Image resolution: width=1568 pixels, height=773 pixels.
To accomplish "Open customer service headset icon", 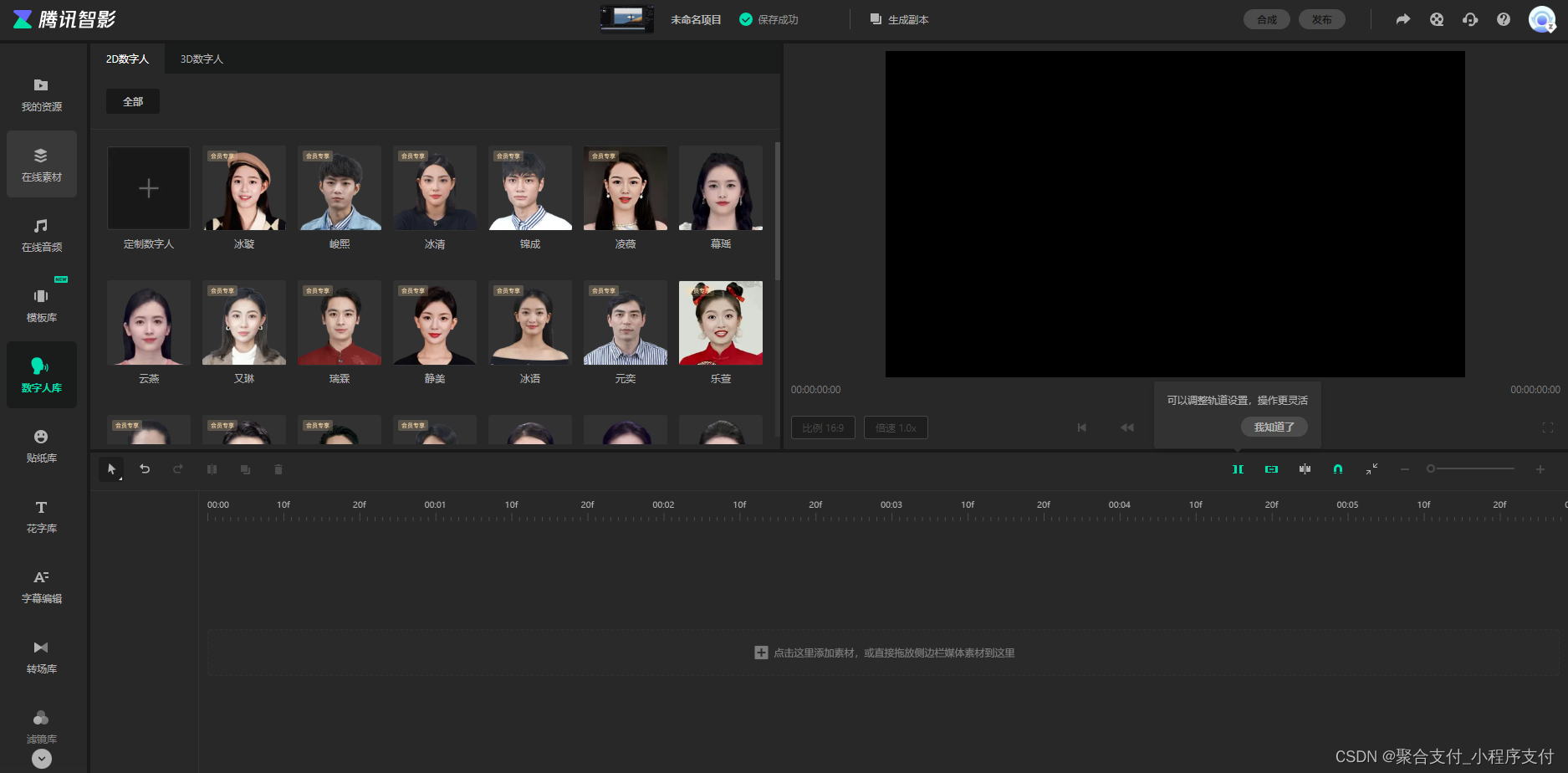I will [x=1470, y=19].
